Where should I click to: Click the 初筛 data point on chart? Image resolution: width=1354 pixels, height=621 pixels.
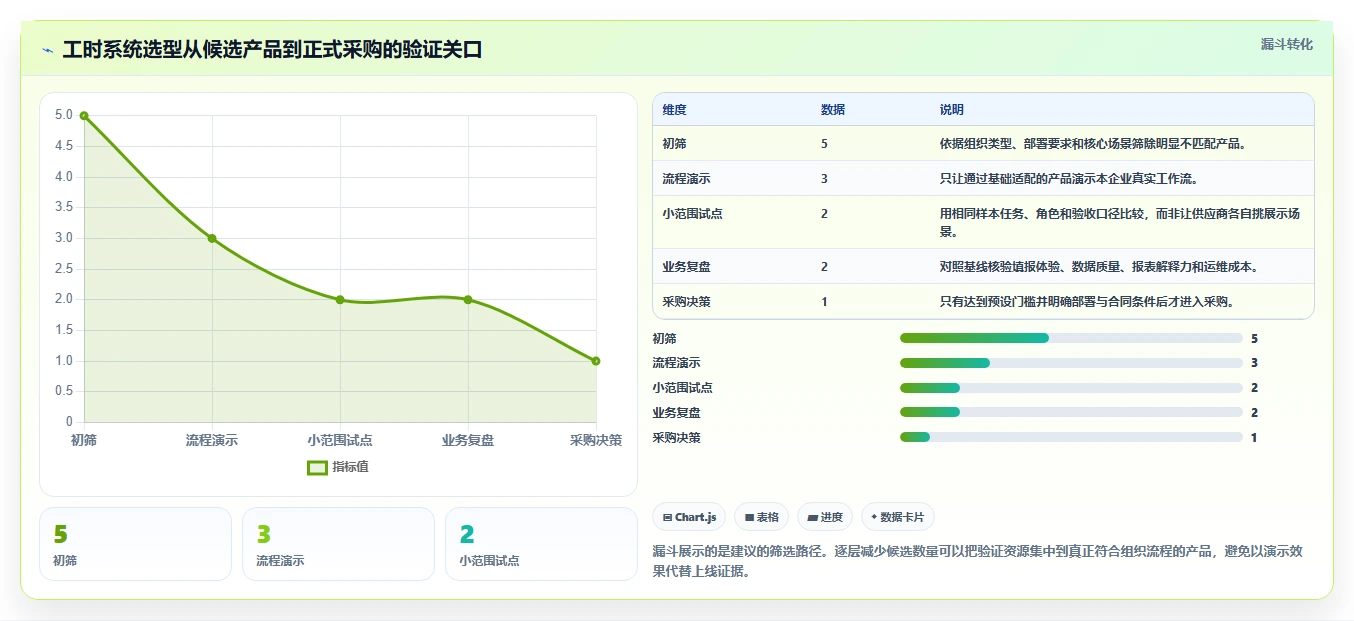point(84,116)
